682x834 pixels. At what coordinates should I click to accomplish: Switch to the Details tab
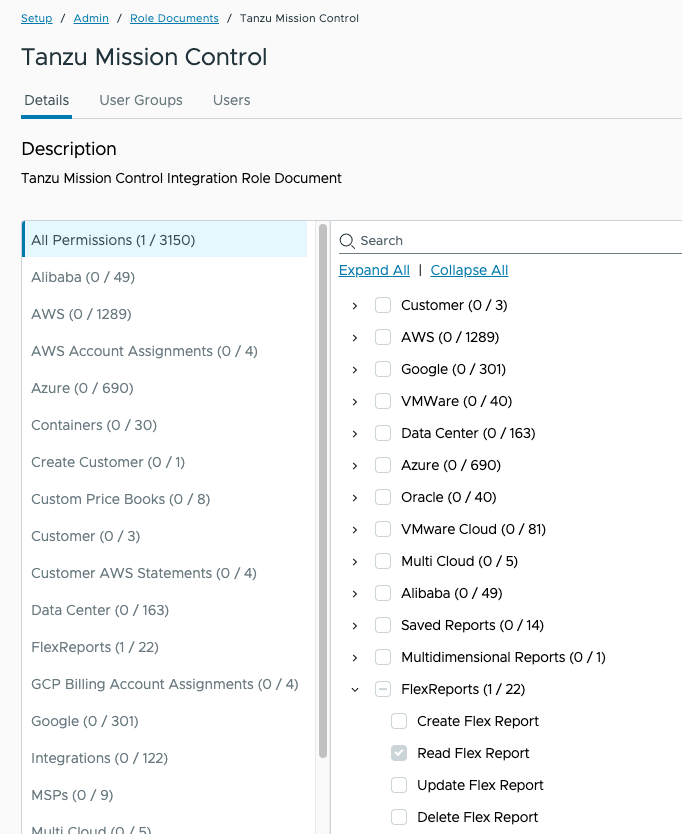point(47,101)
